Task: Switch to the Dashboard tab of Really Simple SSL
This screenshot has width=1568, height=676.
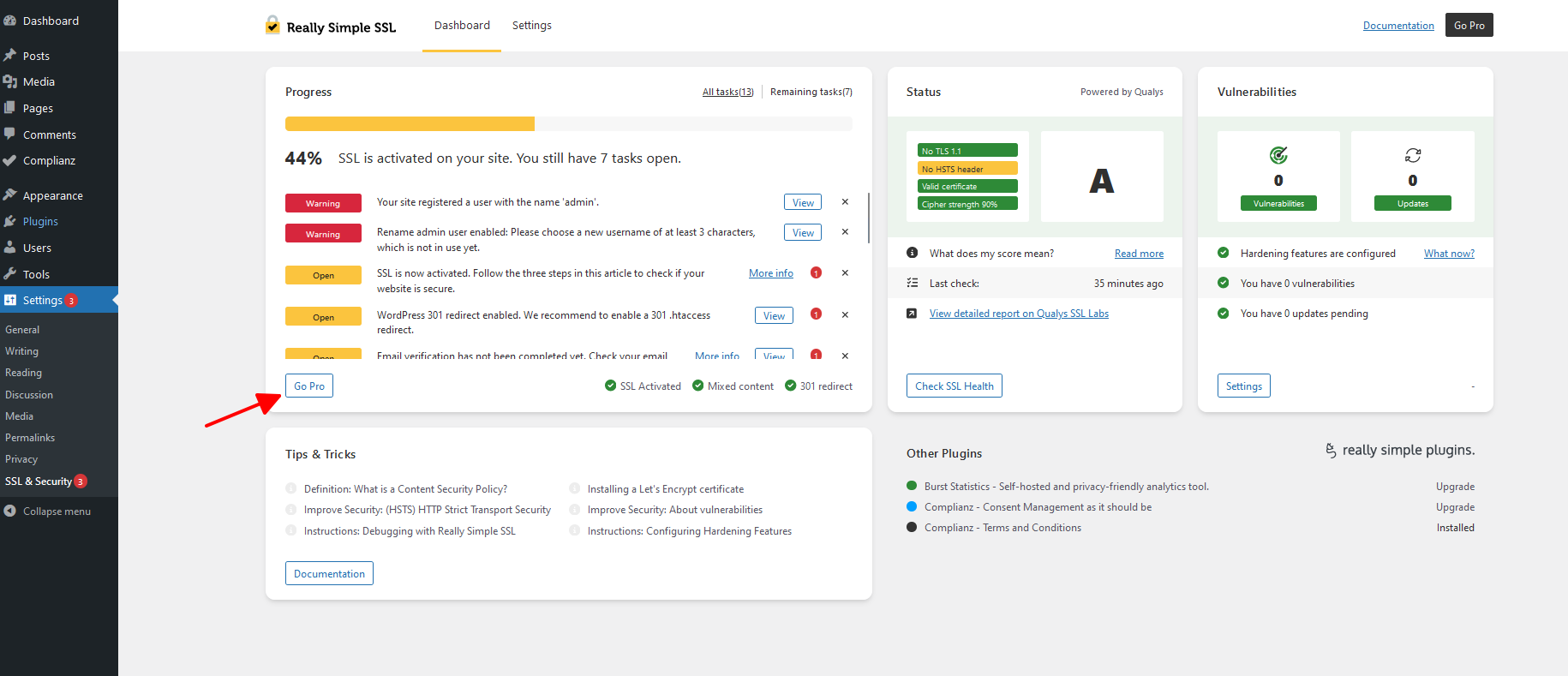Action: click(462, 26)
